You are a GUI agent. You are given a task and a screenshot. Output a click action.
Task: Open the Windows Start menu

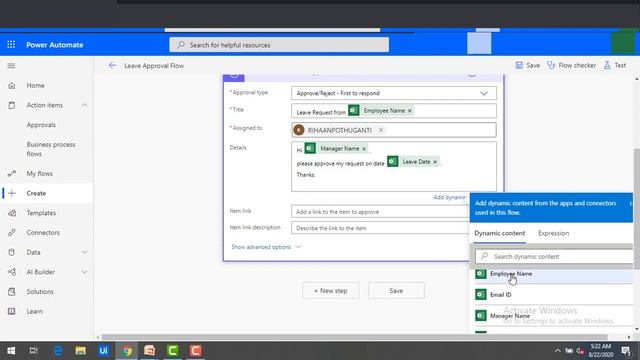(x=11, y=351)
